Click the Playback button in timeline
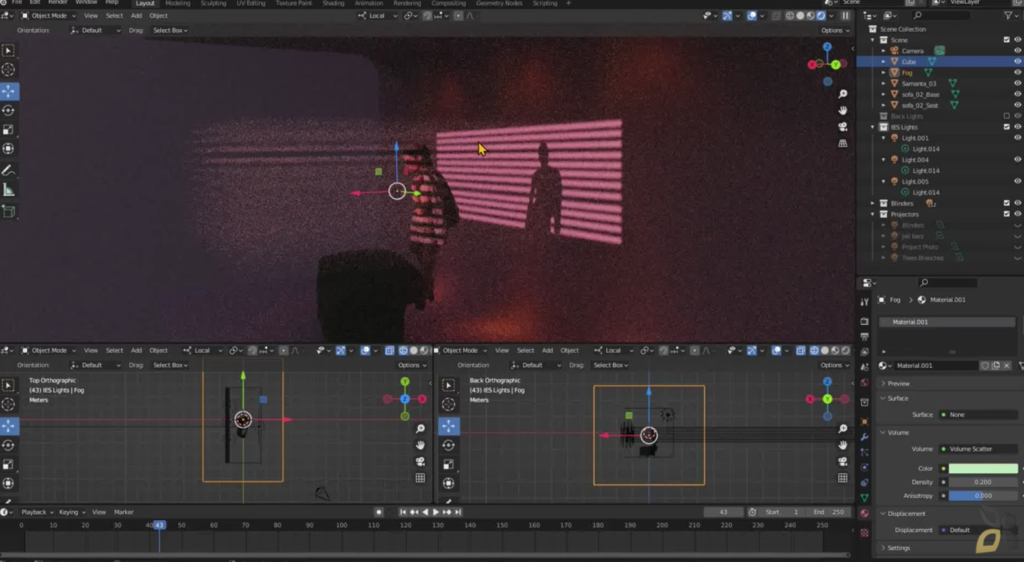Viewport: 1024px width, 562px height. pos(34,512)
